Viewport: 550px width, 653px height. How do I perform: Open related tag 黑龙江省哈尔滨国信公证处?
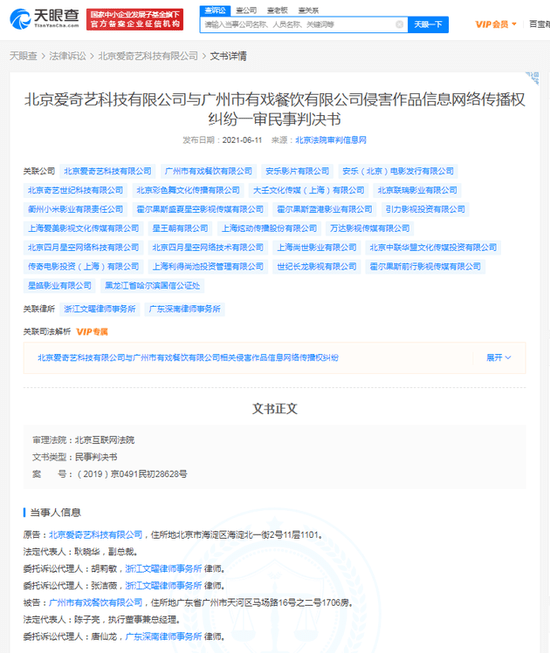[152, 286]
